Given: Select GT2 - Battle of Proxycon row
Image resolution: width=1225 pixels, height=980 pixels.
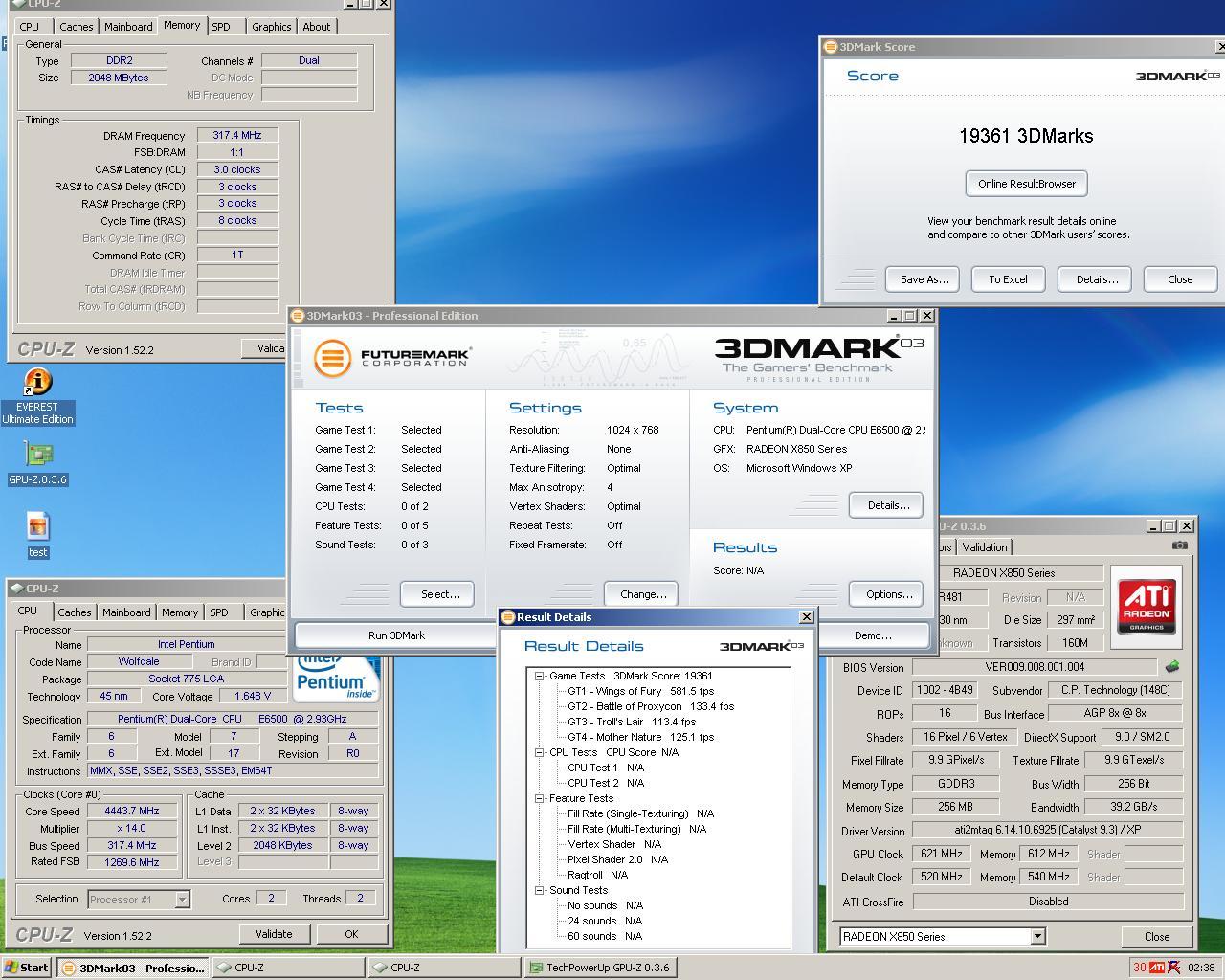Looking at the screenshot, I should (x=651, y=706).
